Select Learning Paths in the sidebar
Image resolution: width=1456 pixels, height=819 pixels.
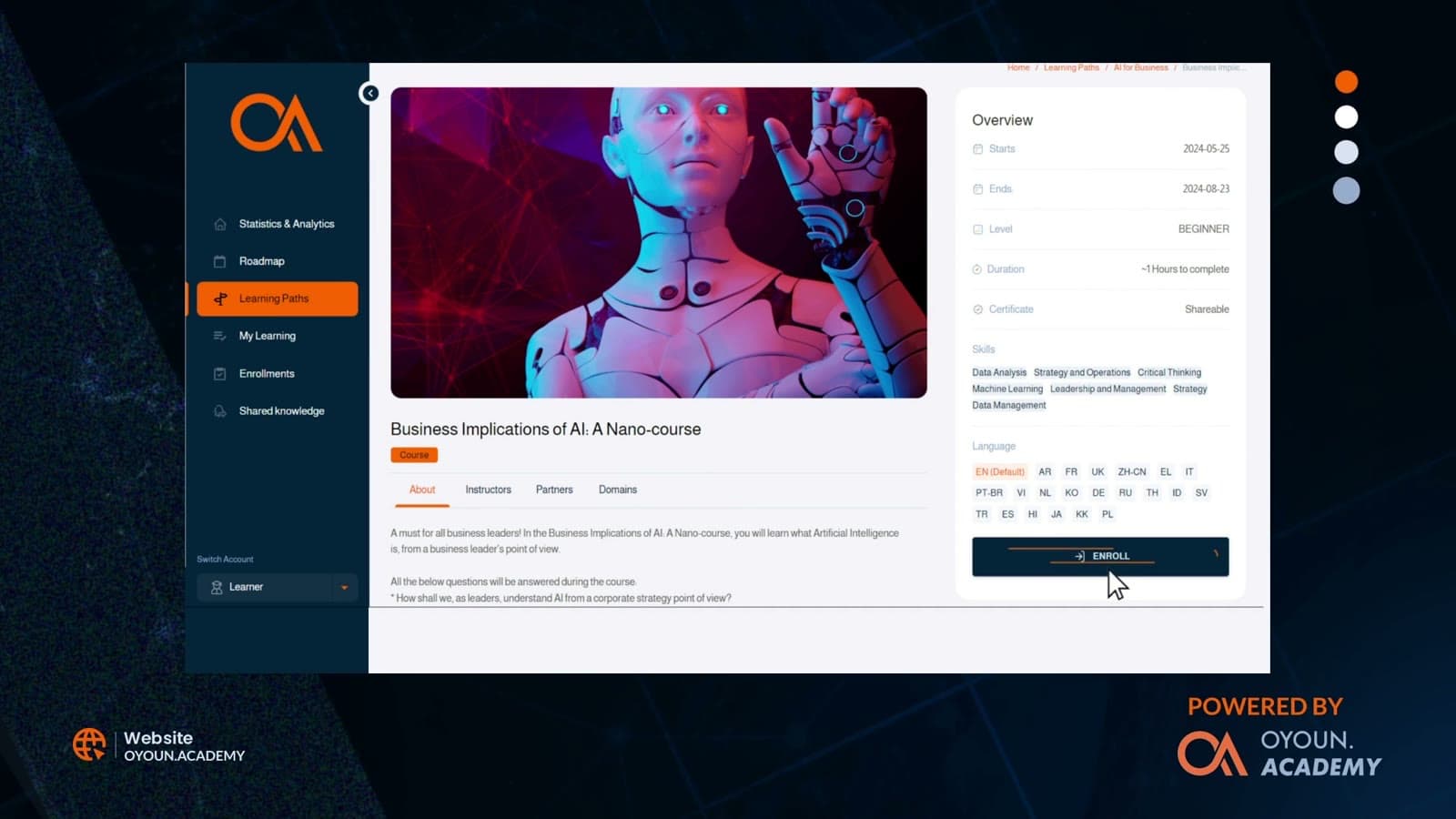277,298
